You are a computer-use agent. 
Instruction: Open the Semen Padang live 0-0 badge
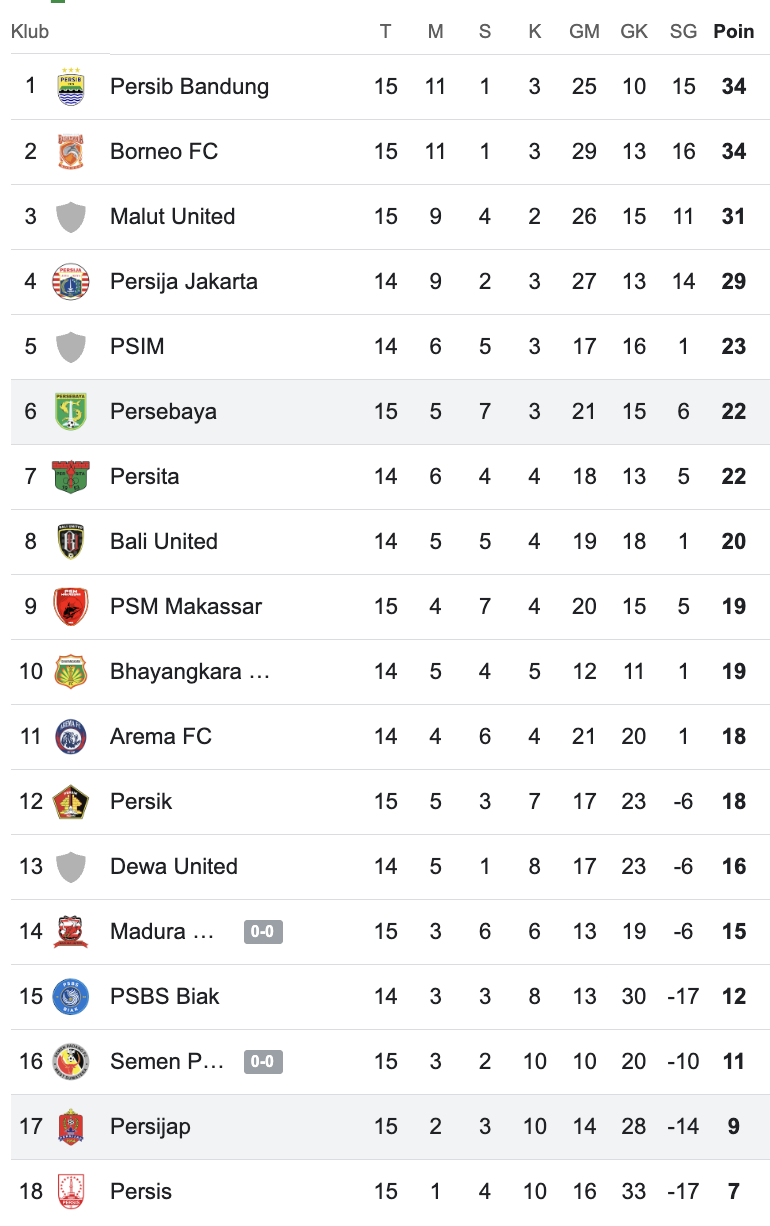[263, 1062]
